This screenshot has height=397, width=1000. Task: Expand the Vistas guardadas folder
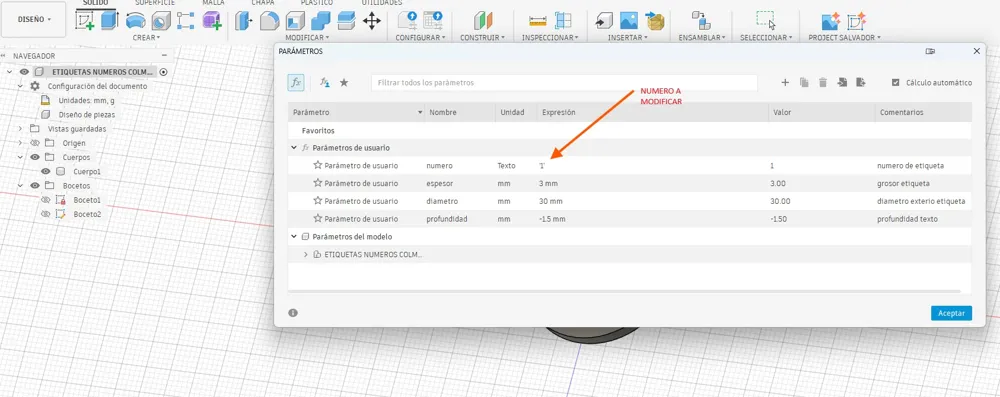click(20, 129)
